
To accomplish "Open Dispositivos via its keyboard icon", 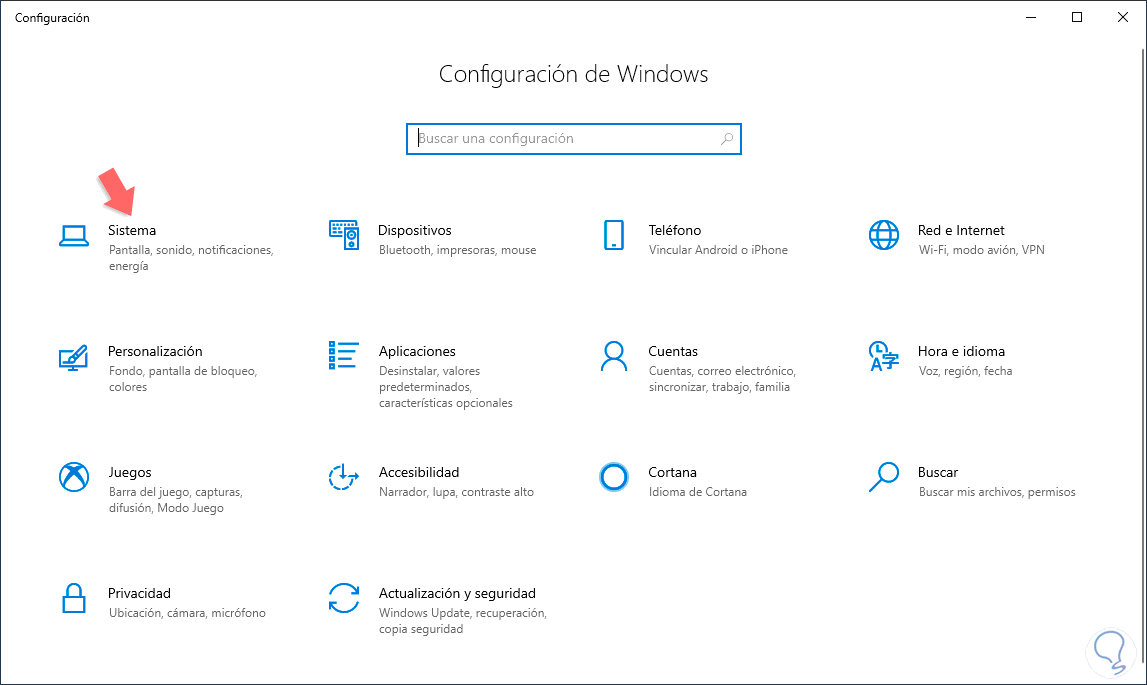I will (x=343, y=235).
